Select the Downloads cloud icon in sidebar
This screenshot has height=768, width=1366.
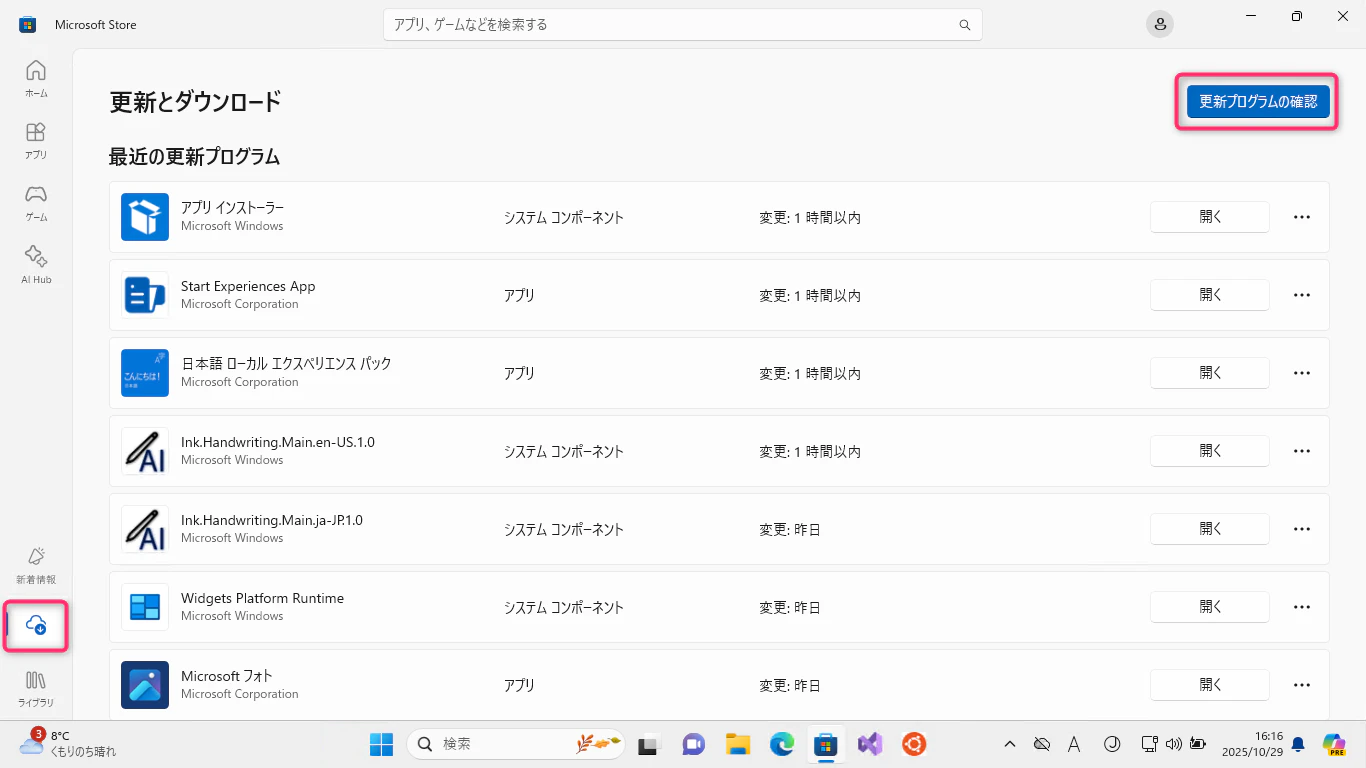pos(36,626)
